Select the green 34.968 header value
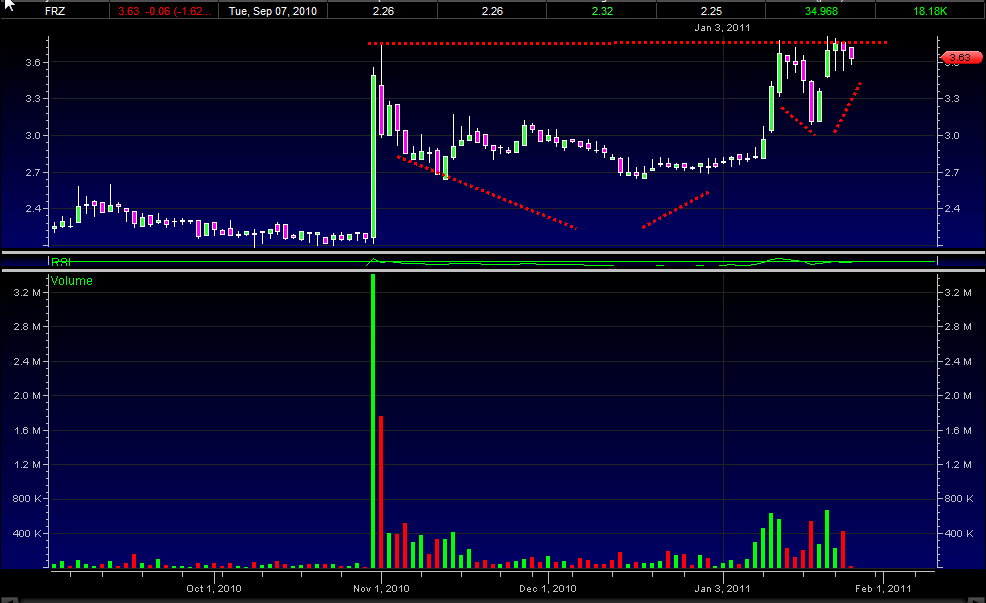The height and width of the screenshot is (603, 986). (821, 11)
